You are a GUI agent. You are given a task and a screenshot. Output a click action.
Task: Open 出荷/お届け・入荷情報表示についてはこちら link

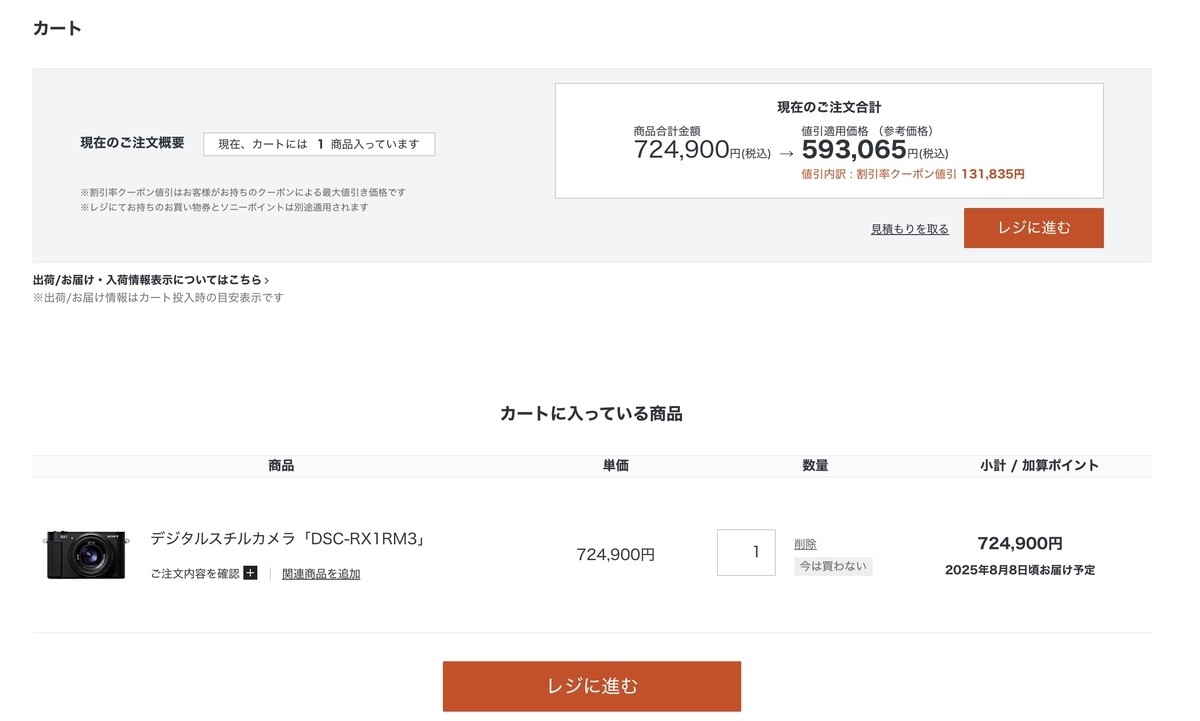[x=151, y=280]
